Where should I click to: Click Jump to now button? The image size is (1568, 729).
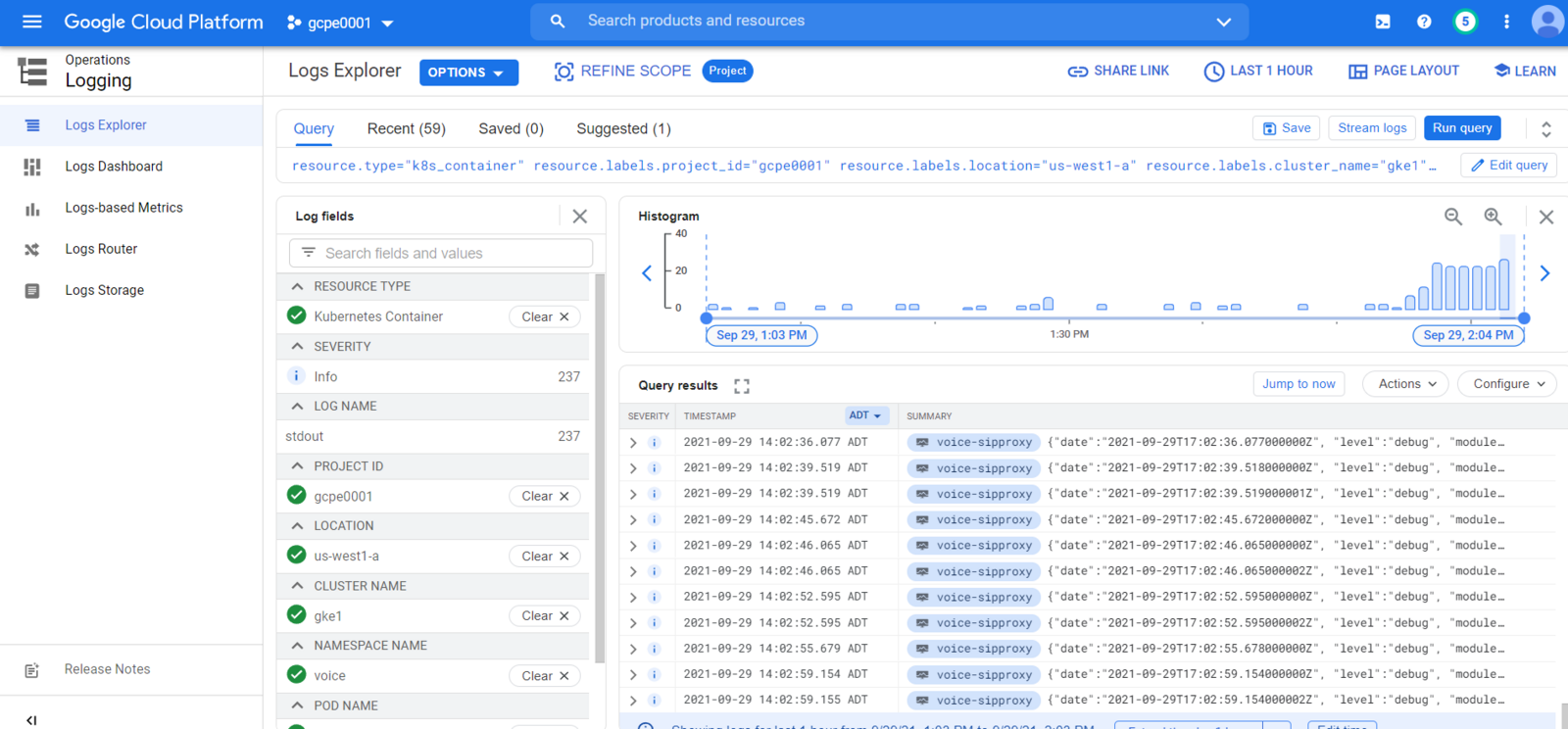pyautogui.click(x=1298, y=384)
